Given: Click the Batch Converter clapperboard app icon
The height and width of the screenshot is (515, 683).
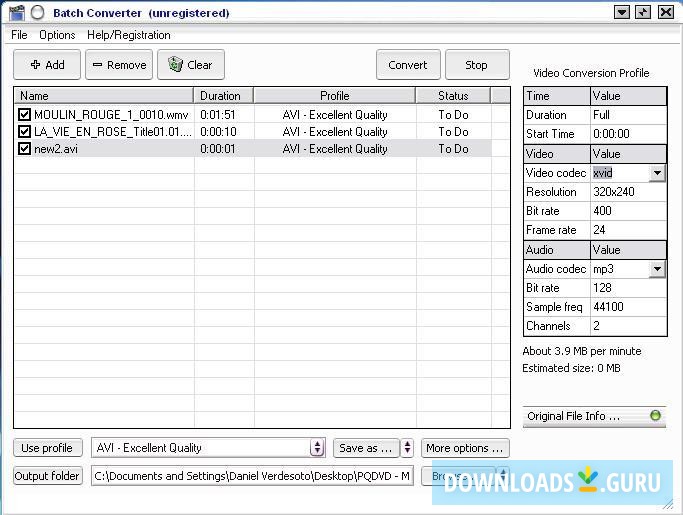Looking at the screenshot, I should pyautogui.click(x=17, y=13).
